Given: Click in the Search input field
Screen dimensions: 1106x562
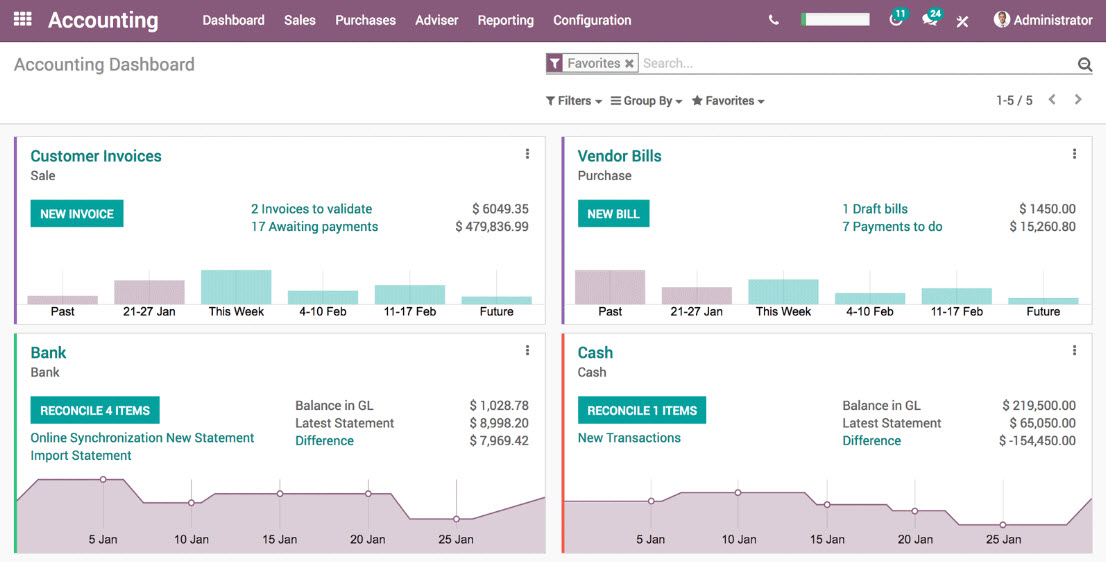Looking at the screenshot, I should tap(850, 64).
